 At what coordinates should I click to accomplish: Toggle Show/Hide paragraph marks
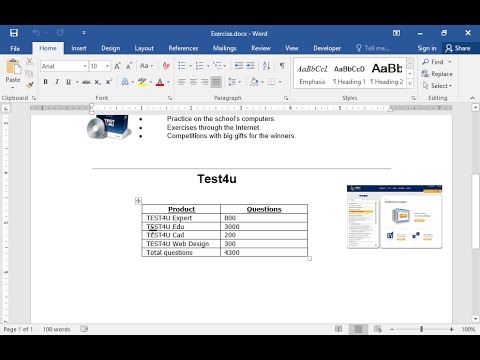point(282,66)
